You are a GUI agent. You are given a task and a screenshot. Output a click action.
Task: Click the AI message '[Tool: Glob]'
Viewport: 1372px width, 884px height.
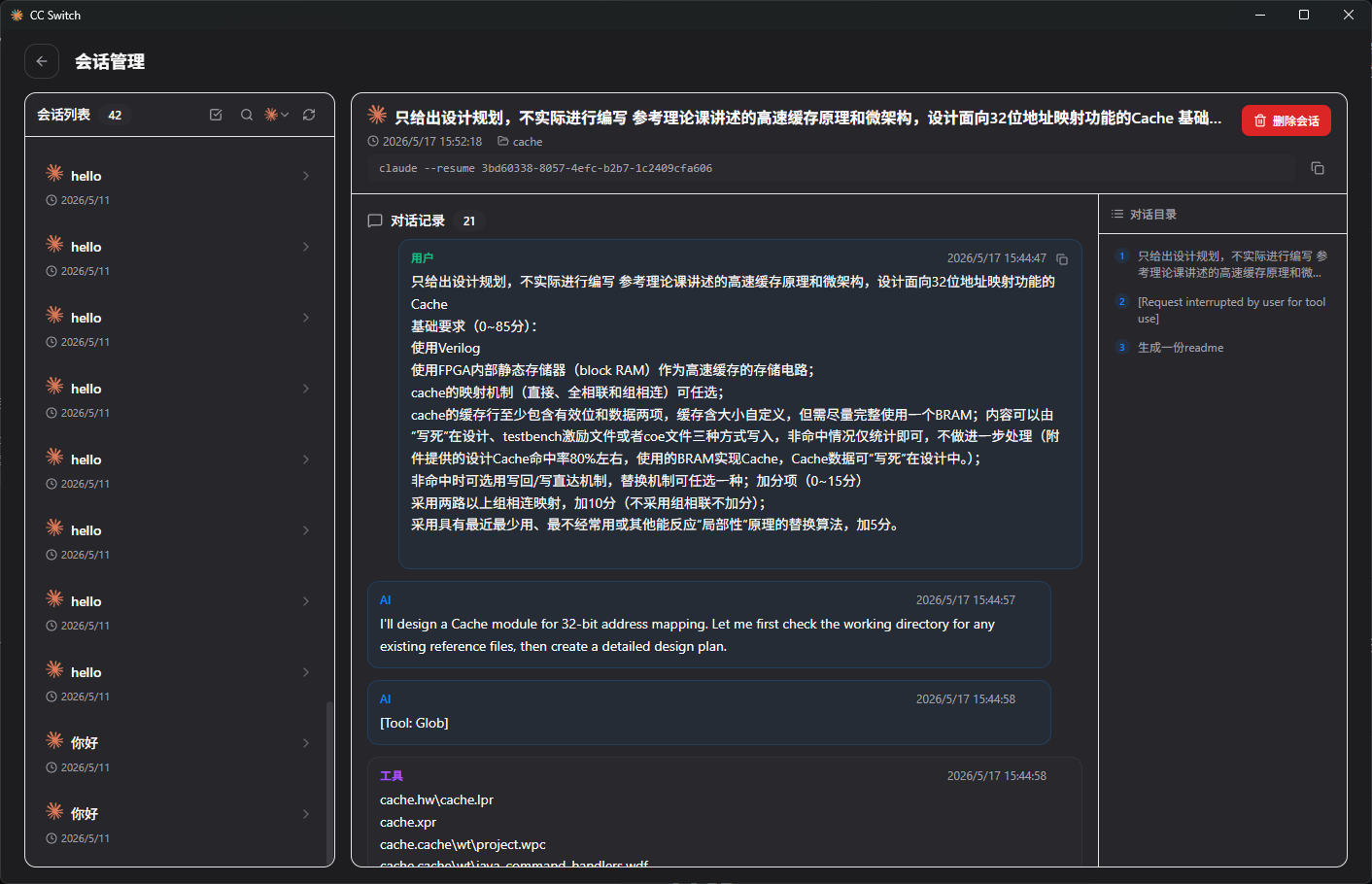pos(708,712)
